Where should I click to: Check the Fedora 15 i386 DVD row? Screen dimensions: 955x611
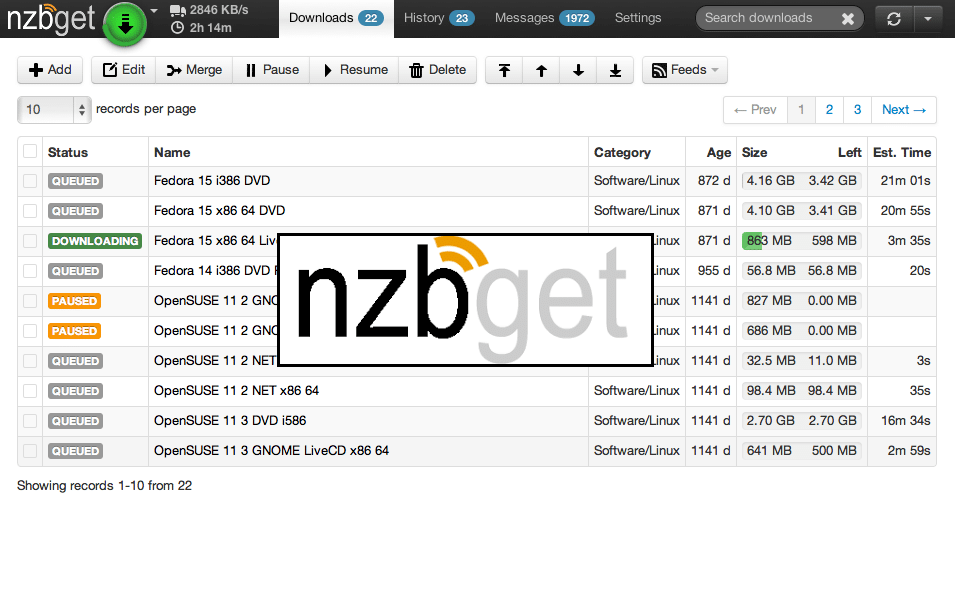30,181
